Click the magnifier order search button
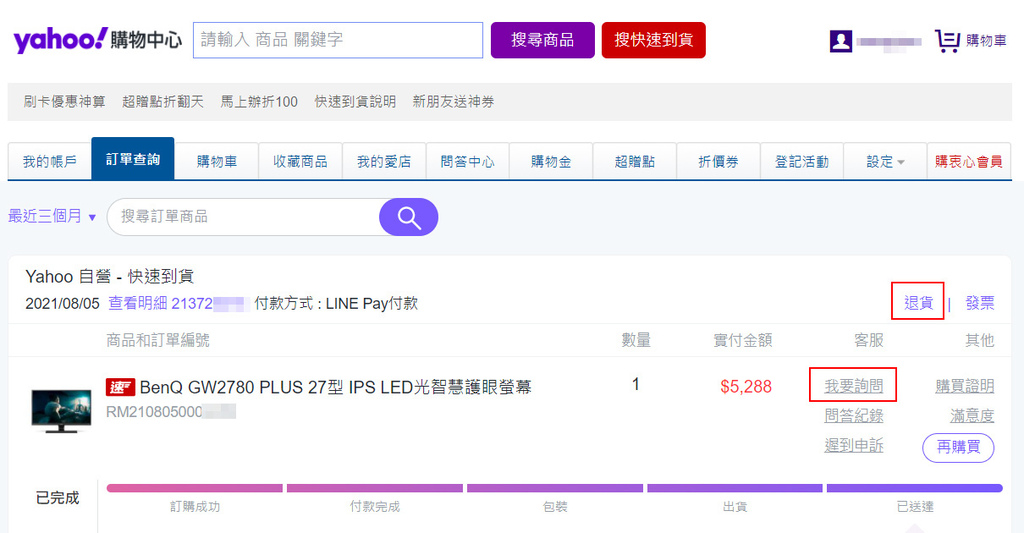The image size is (1024, 533). pos(409,217)
